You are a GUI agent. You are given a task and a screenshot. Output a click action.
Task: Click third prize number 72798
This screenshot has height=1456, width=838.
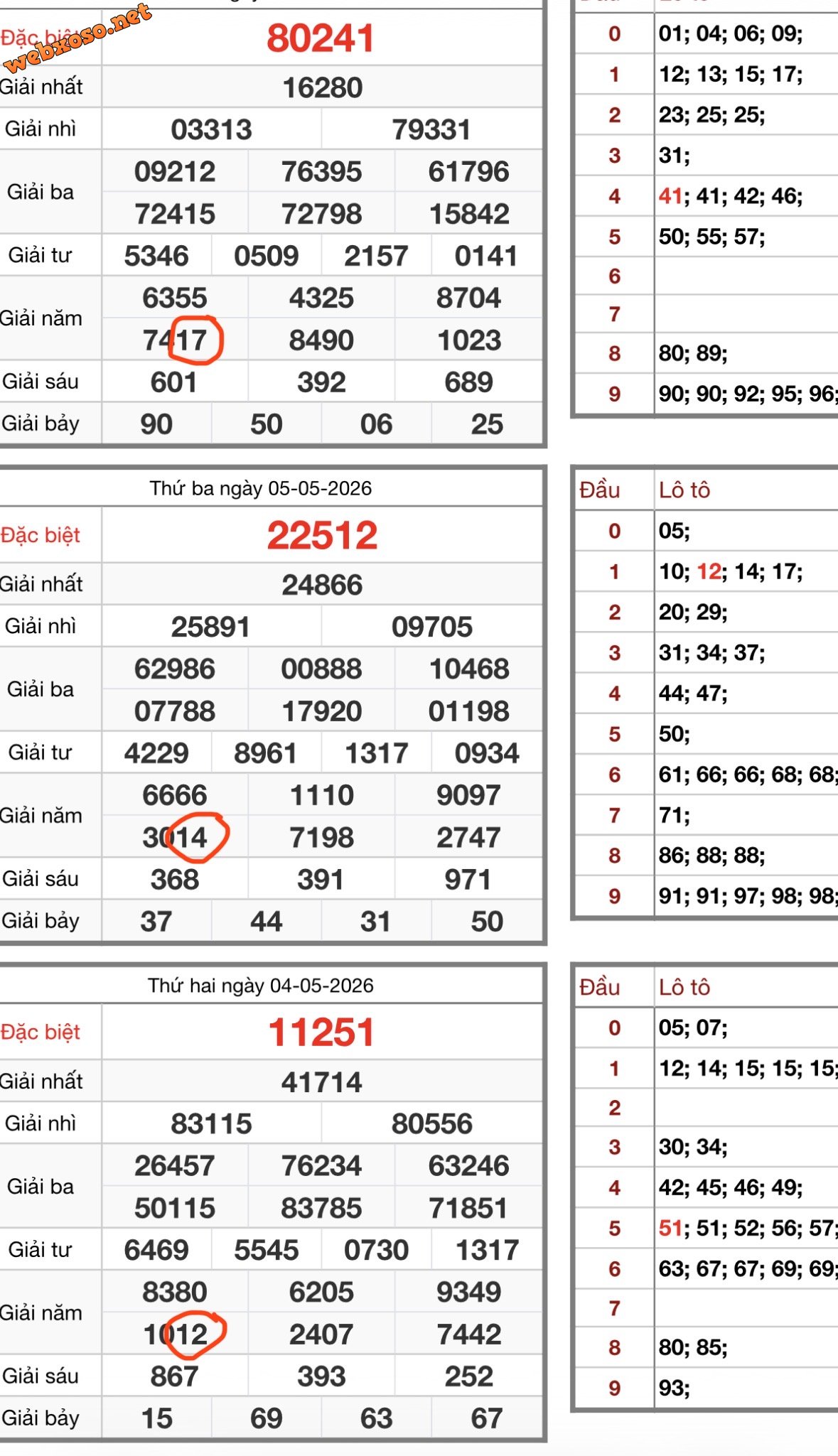pyautogui.click(x=321, y=214)
